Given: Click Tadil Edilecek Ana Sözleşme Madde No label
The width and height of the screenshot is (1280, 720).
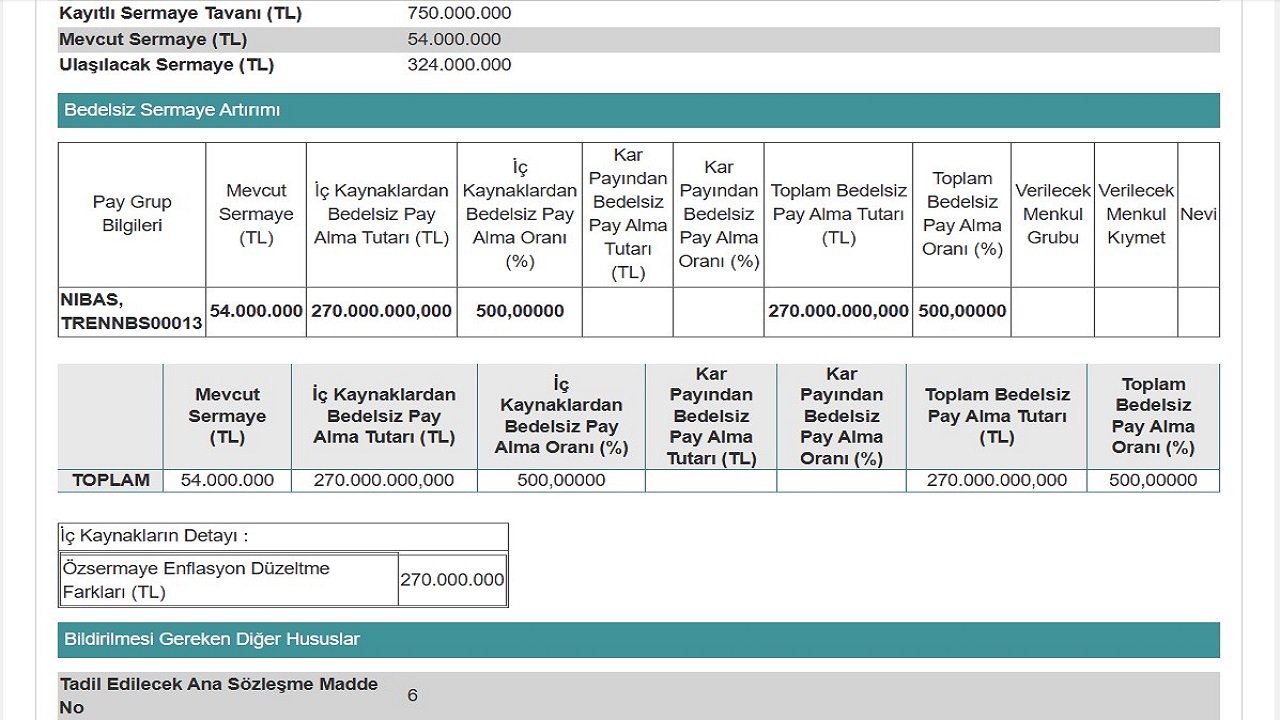Looking at the screenshot, I should (x=219, y=695).
